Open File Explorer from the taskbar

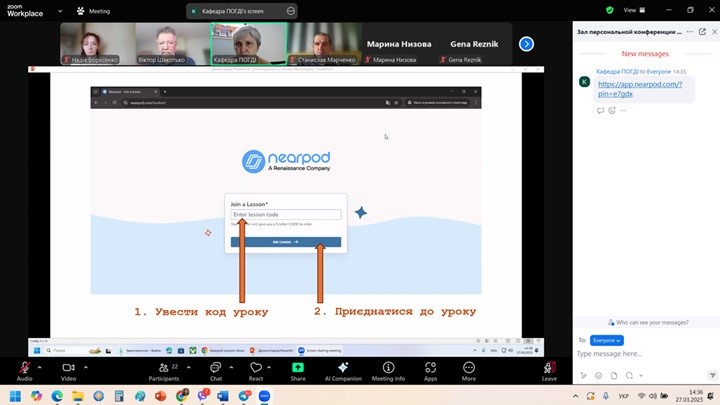(x=78, y=396)
